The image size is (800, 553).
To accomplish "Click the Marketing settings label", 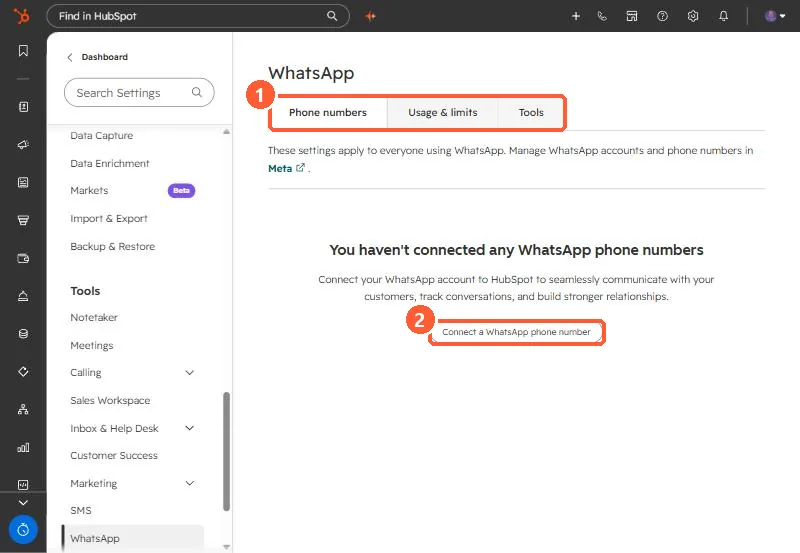I will tap(93, 483).
